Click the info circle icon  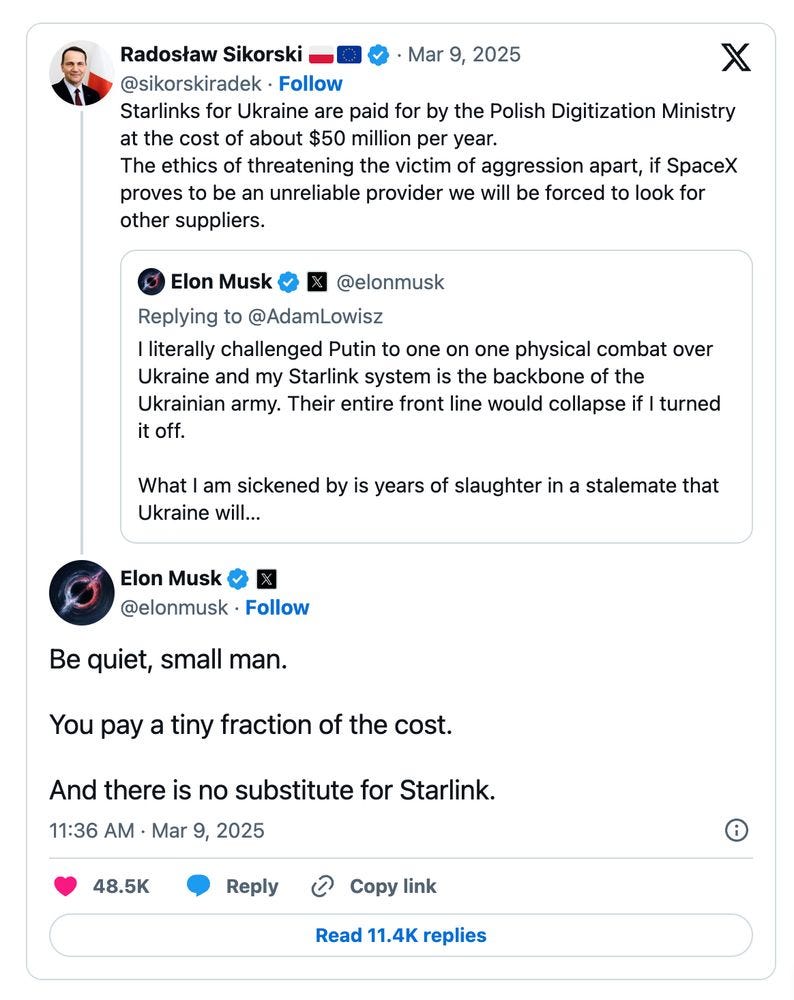pos(736,830)
